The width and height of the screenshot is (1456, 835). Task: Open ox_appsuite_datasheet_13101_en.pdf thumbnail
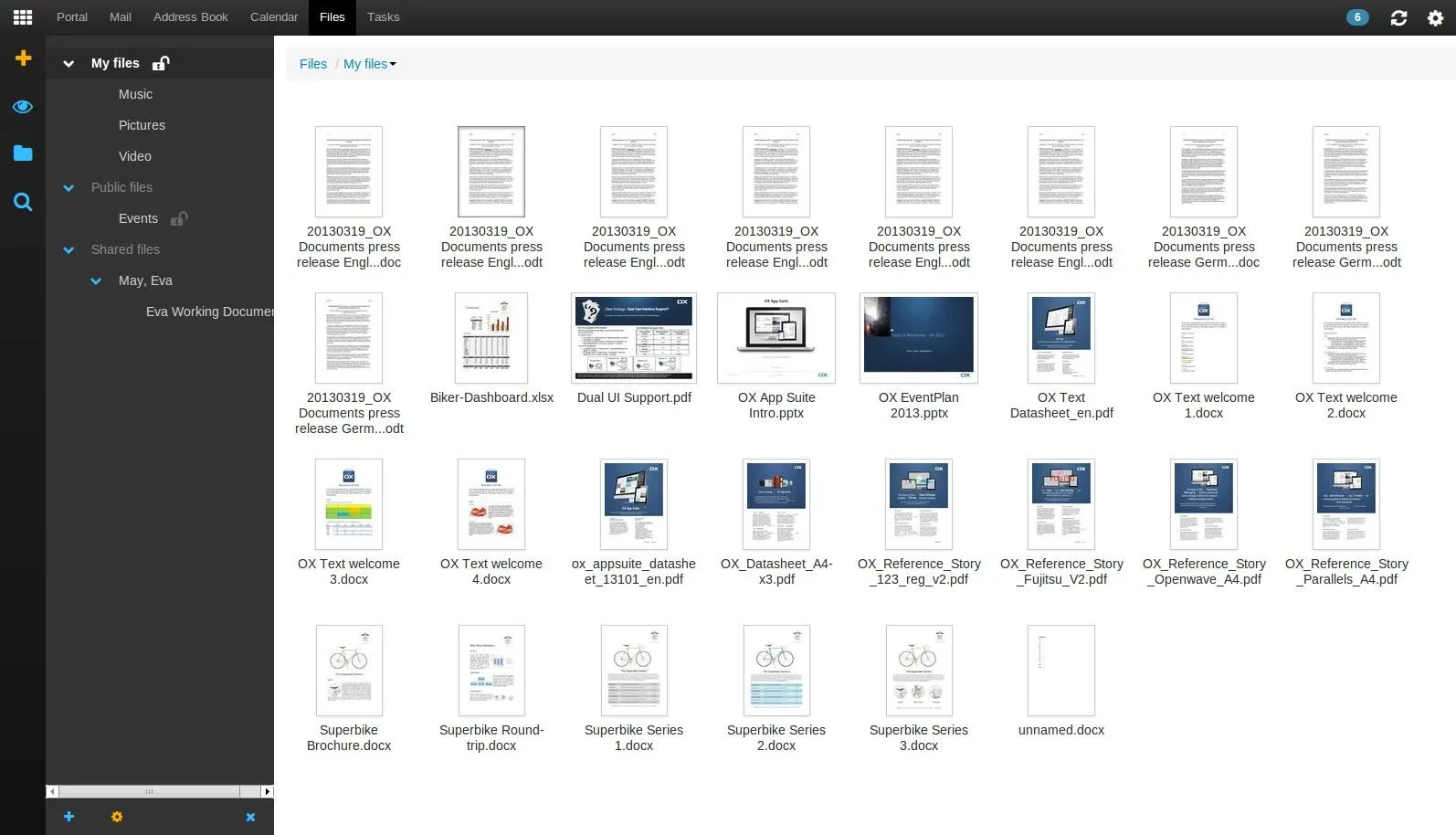tap(634, 504)
